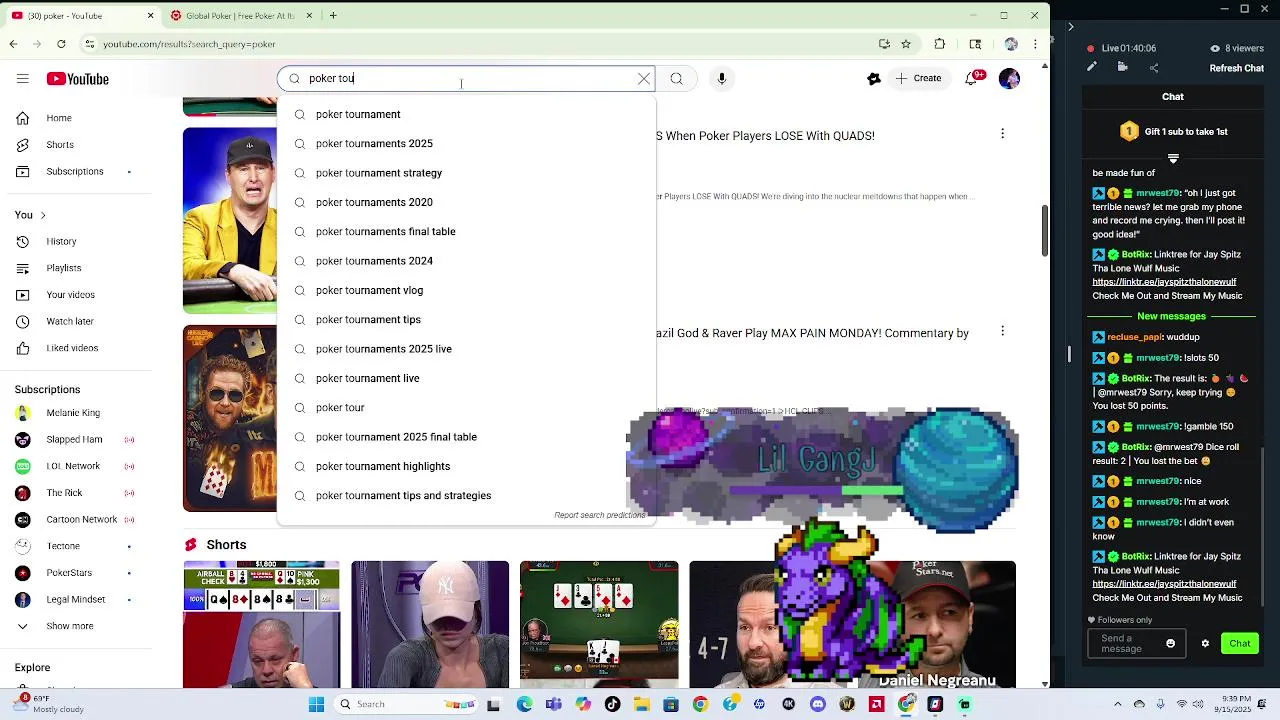Screen dimensions: 1280x720
Task: Open the Shorts thumbnail with Yankees cap
Action: pos(430,624)
